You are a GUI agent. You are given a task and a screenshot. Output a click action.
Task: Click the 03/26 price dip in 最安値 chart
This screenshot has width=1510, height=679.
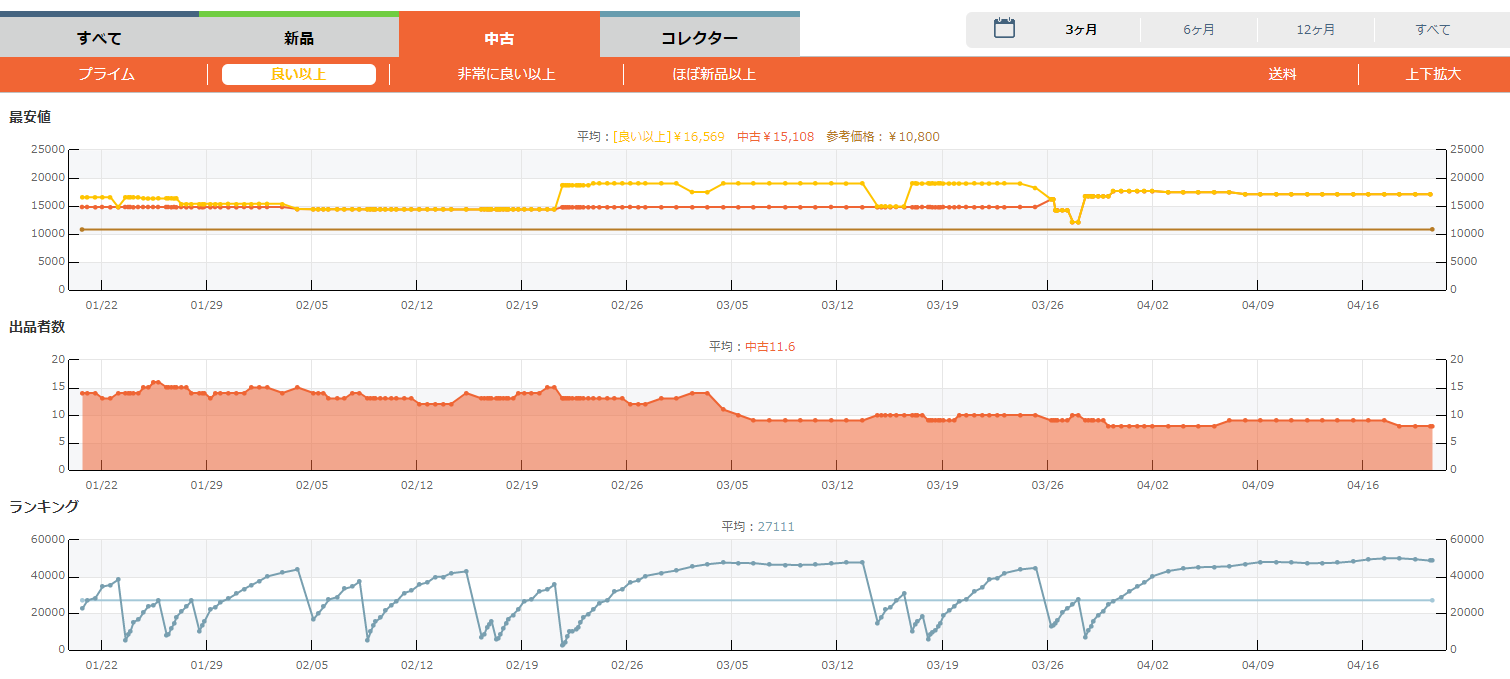[x=1074, y=221]
